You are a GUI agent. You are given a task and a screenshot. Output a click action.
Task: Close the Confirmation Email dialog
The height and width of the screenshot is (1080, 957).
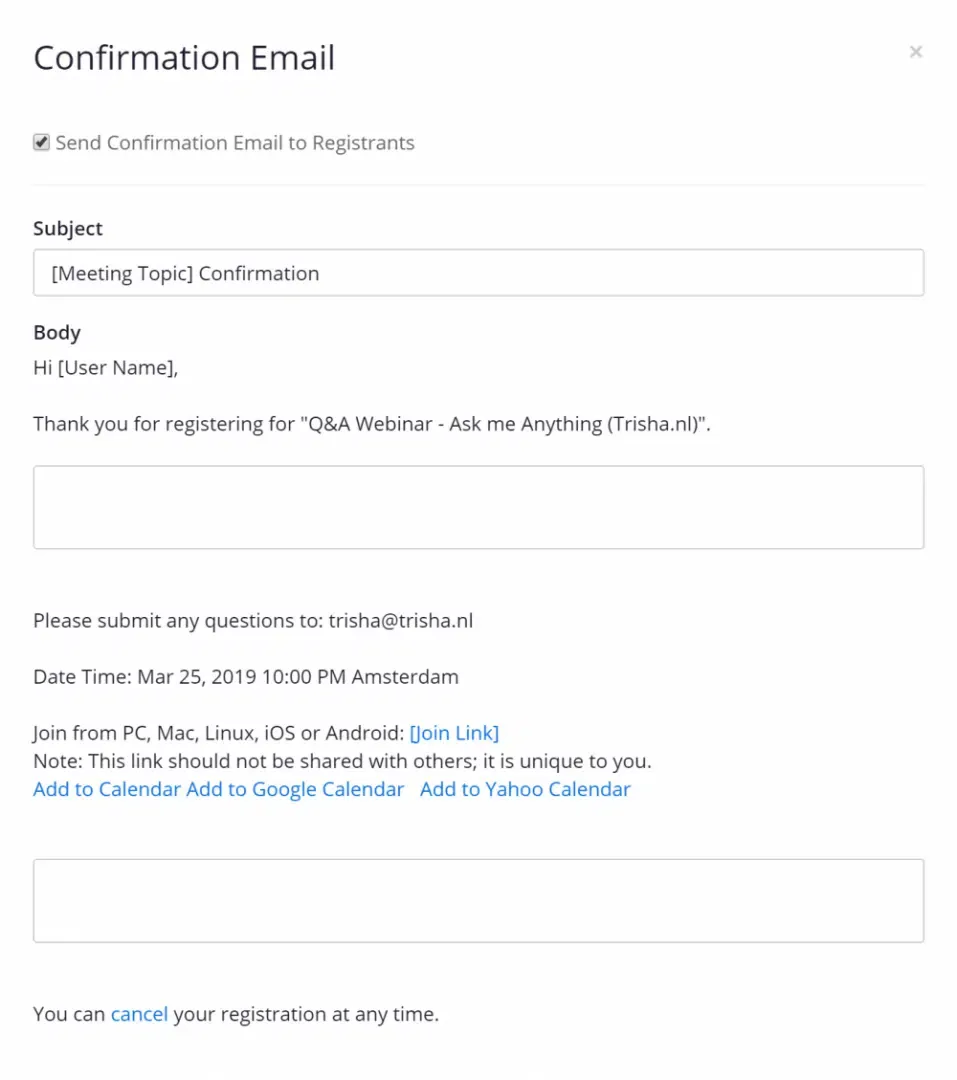pos(915,52)
